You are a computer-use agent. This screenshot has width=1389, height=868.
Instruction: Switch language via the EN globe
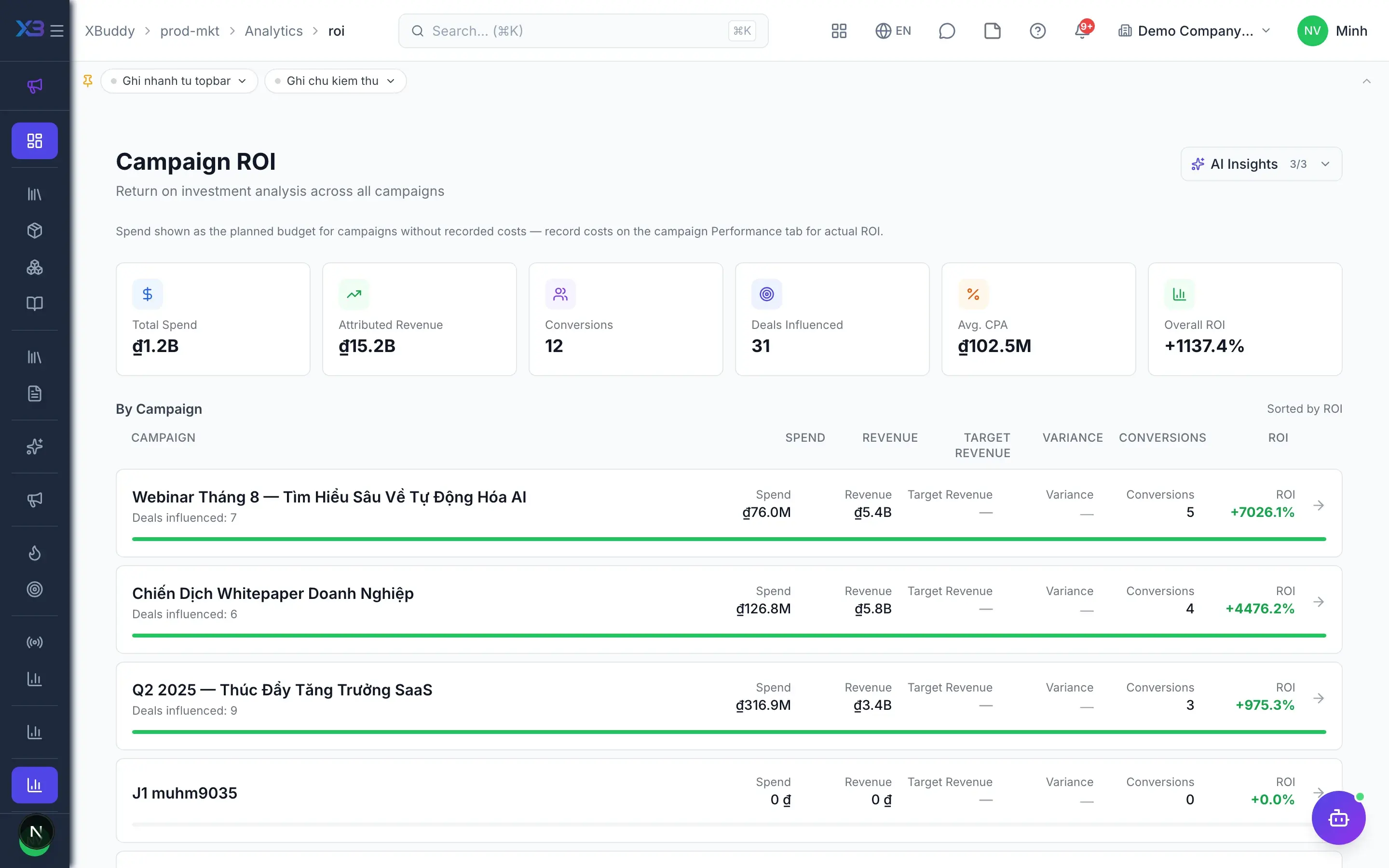(x=893, y=31)
